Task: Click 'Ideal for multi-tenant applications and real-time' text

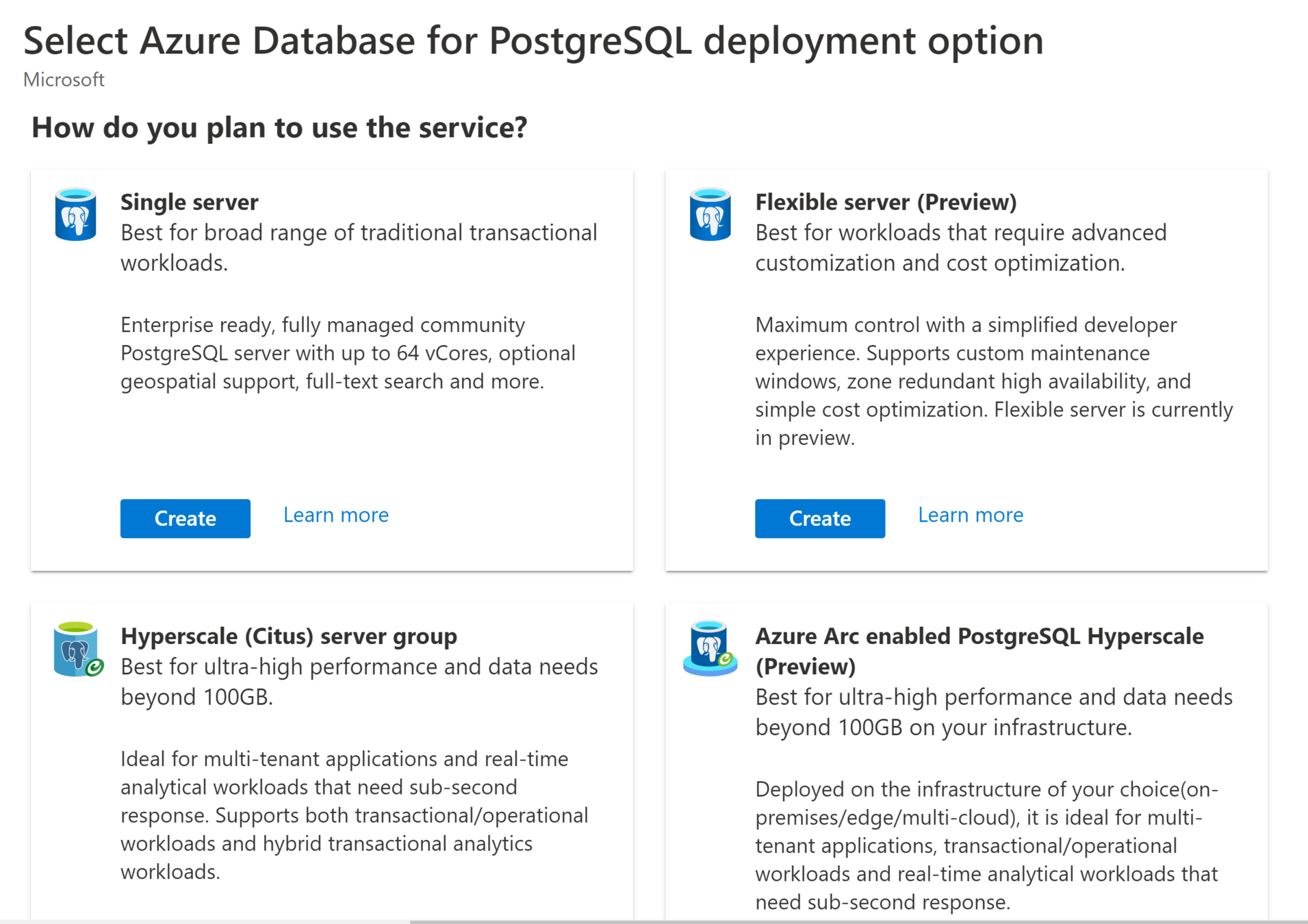Action: pos(355,815)
